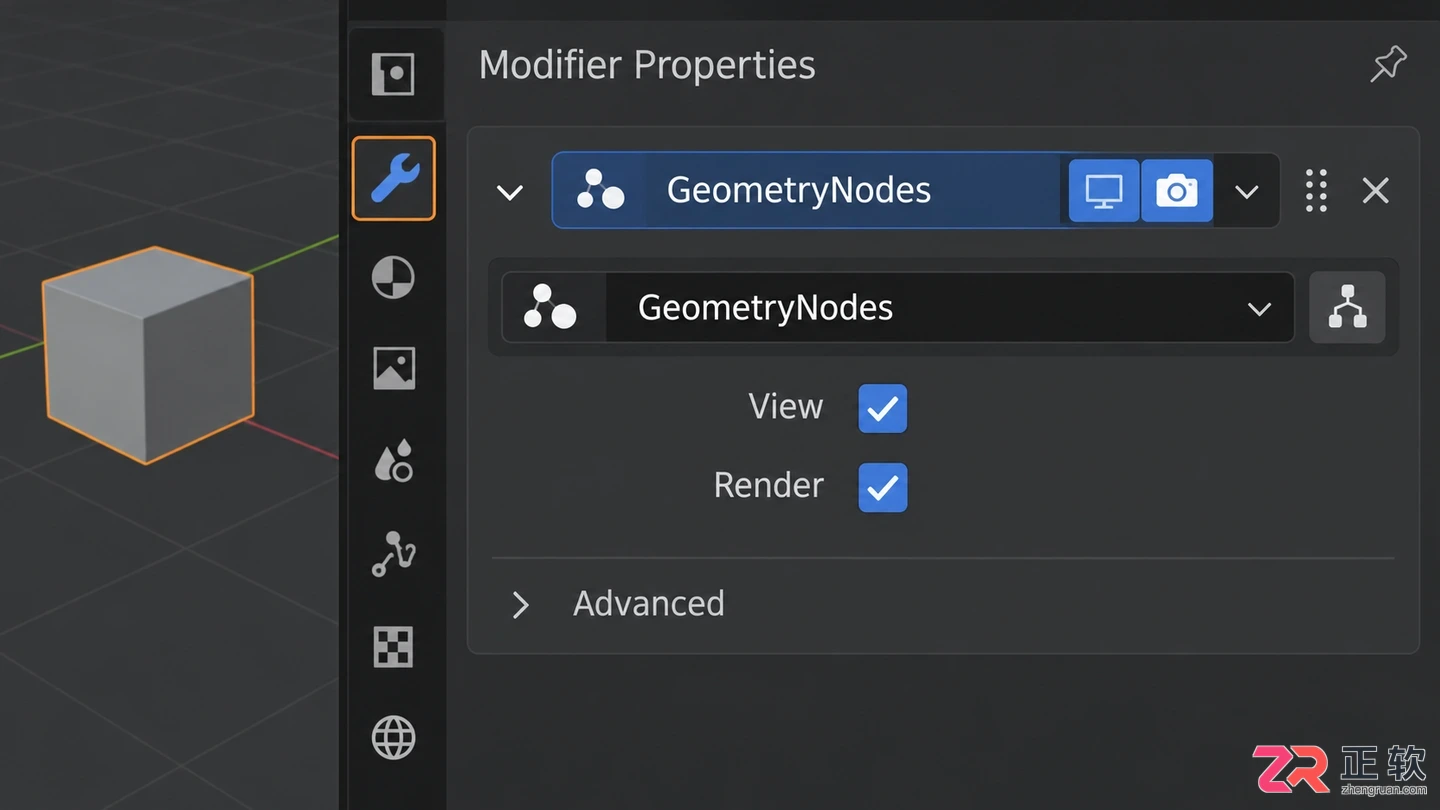Toggle modifier display in render
This screenshot has height=810, width=1440.
[x=1177, y=190]
